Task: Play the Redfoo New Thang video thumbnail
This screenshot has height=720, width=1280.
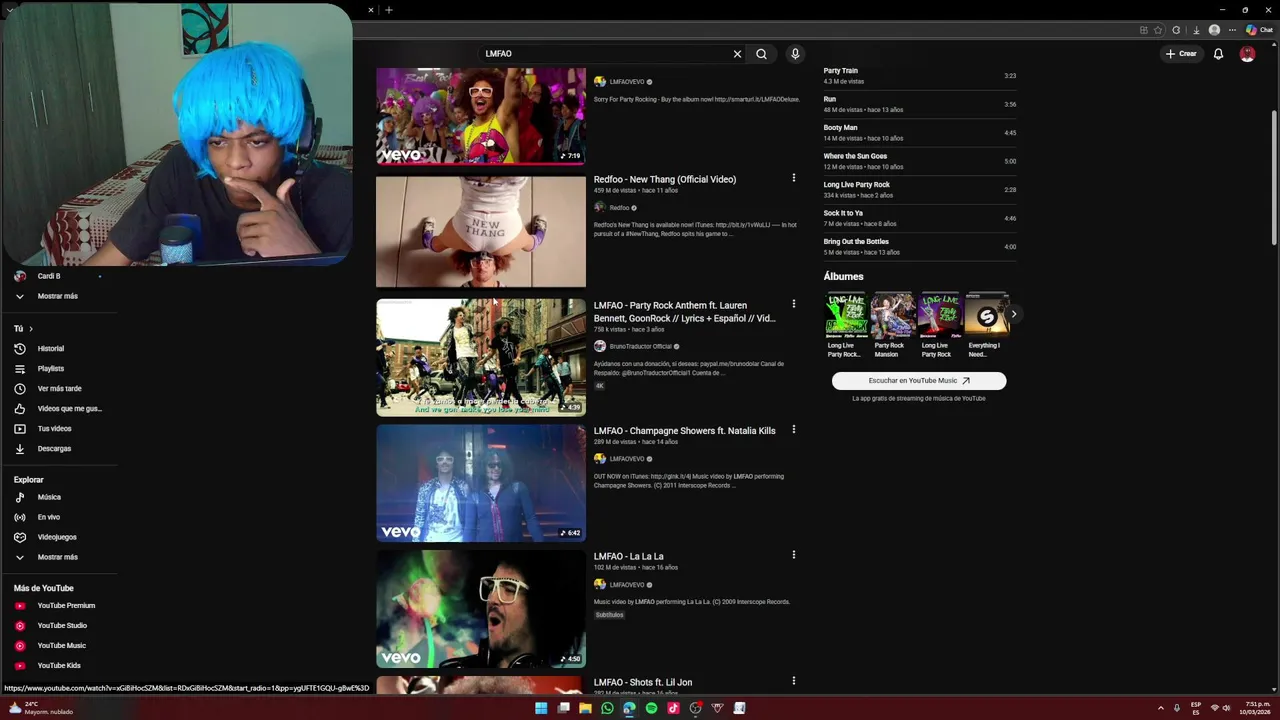Action: pos(481,231)
